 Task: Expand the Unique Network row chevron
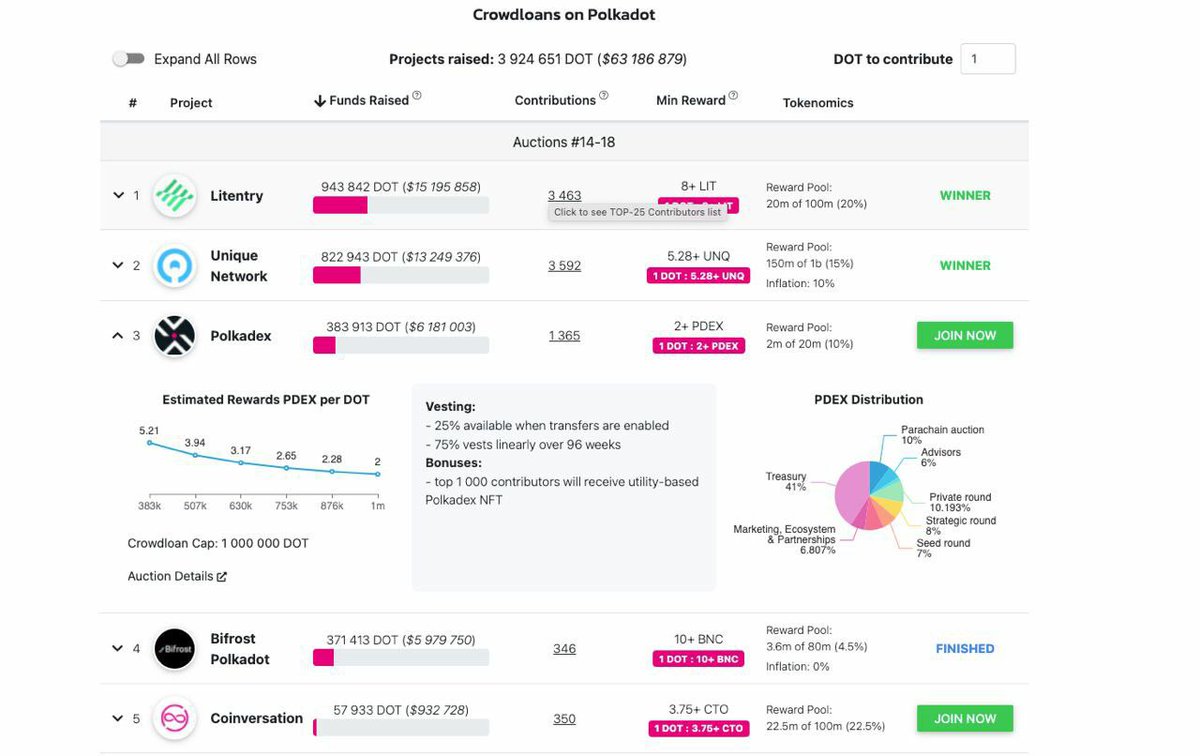point(118,265)
